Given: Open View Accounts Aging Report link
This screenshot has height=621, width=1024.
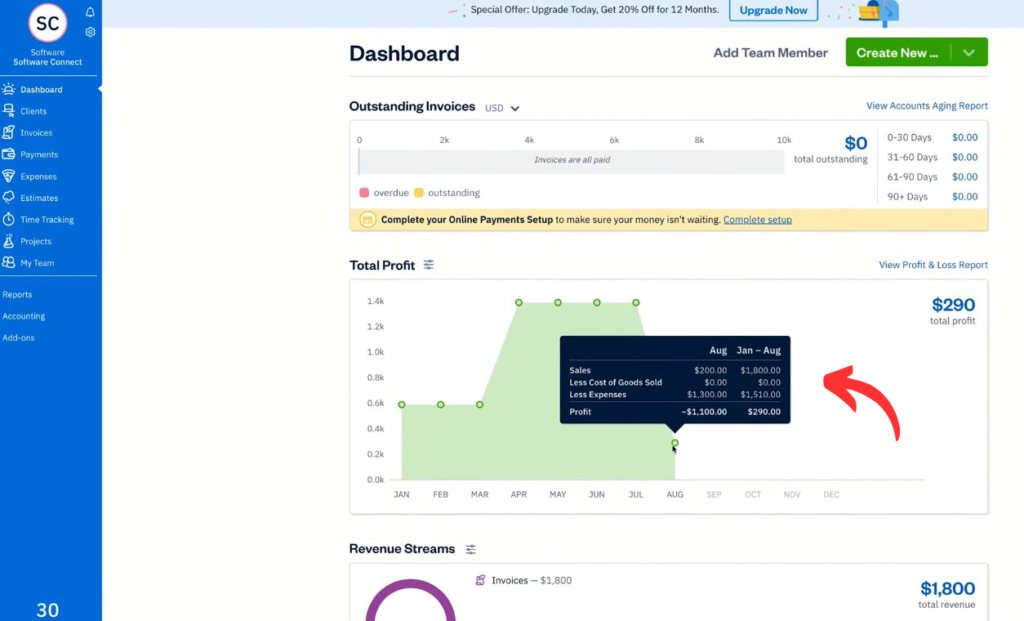Looking at the screenshot, I should [x=927, y=106].
